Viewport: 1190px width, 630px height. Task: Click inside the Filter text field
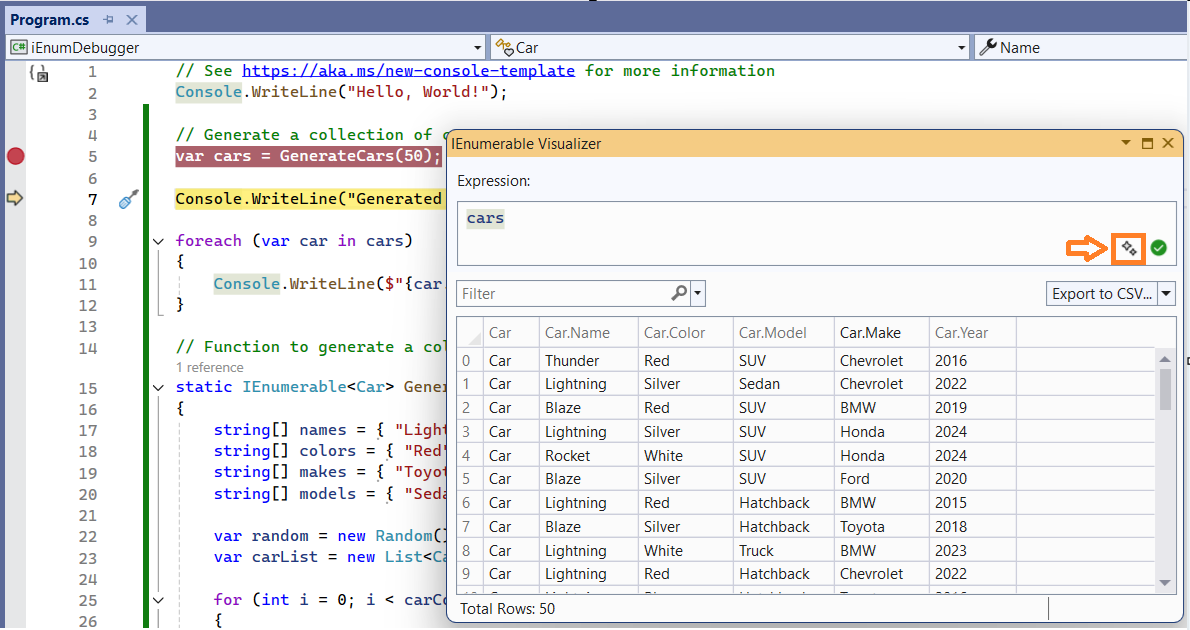coord(560,294)
